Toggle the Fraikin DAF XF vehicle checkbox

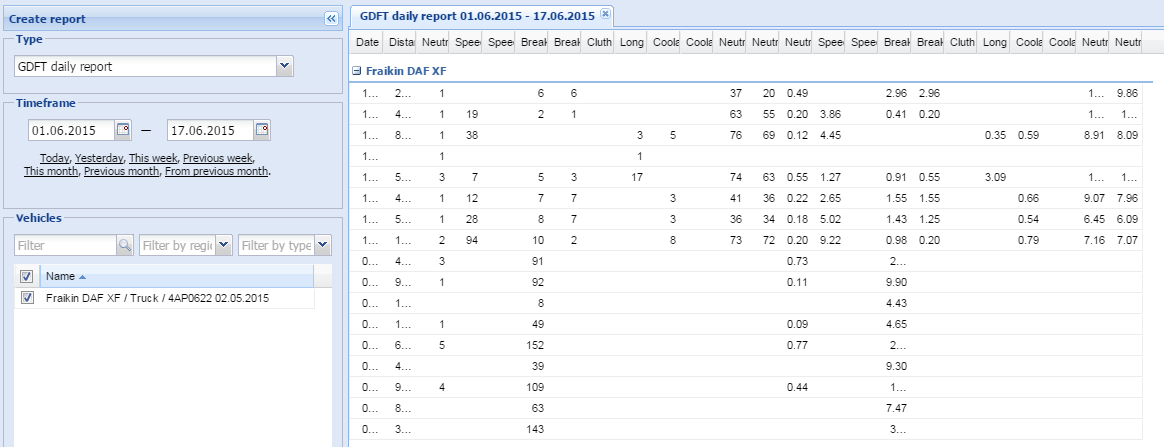[27, 298]
